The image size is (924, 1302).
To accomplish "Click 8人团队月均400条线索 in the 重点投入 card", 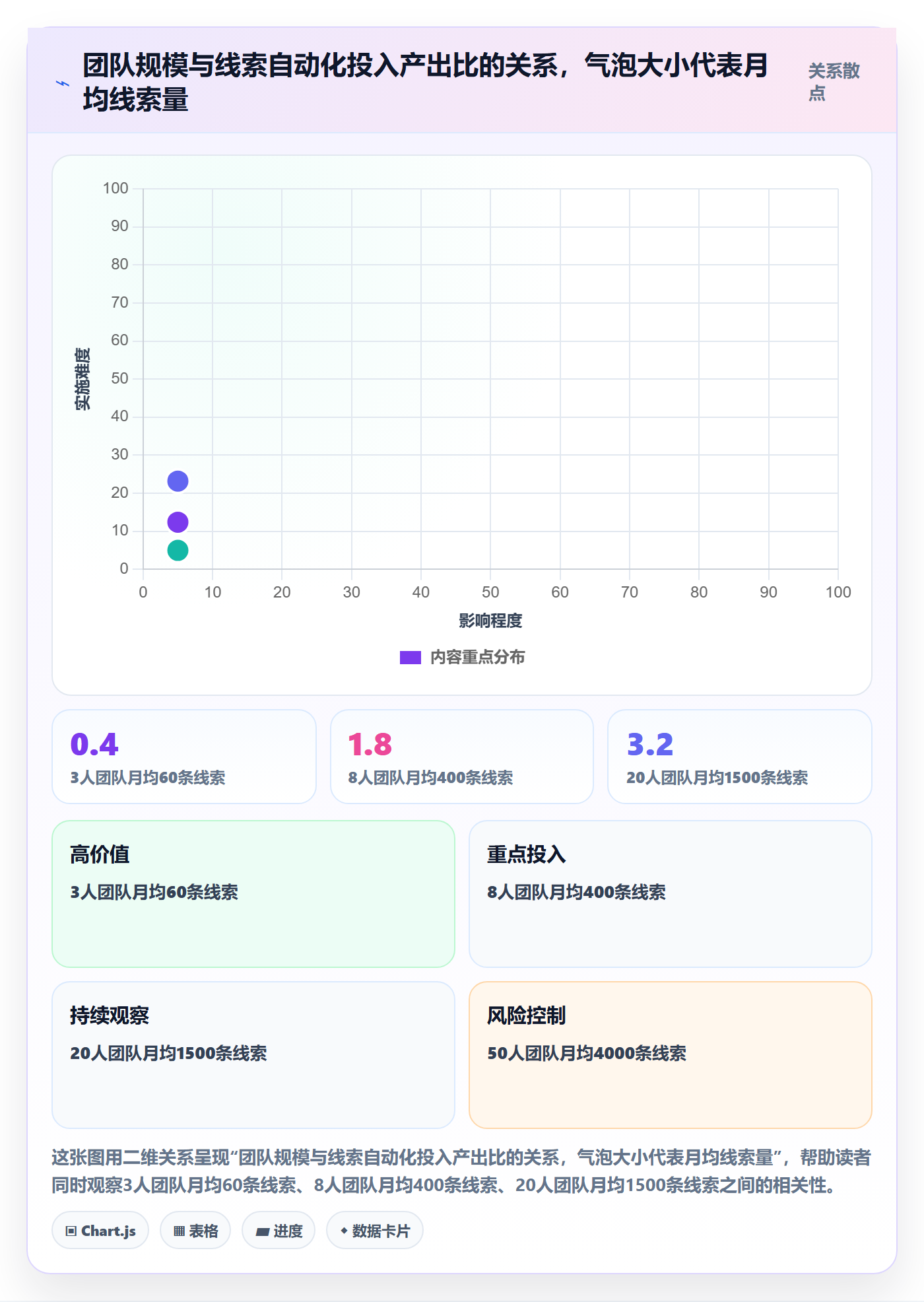I will [576, 892].
